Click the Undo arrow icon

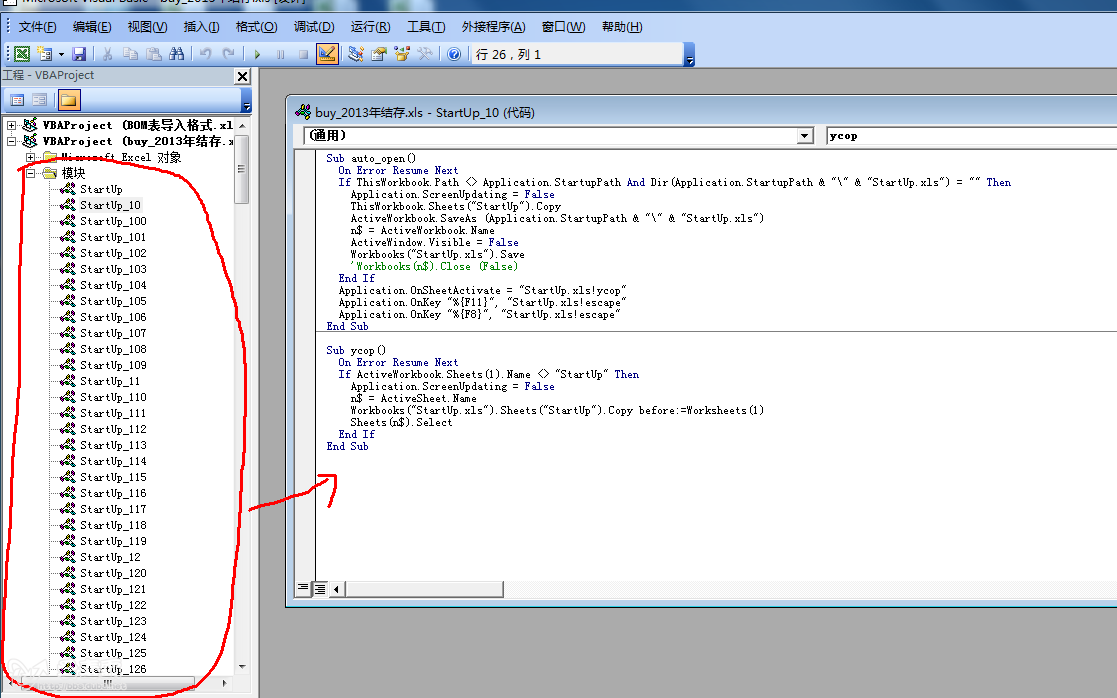(205, 54)
